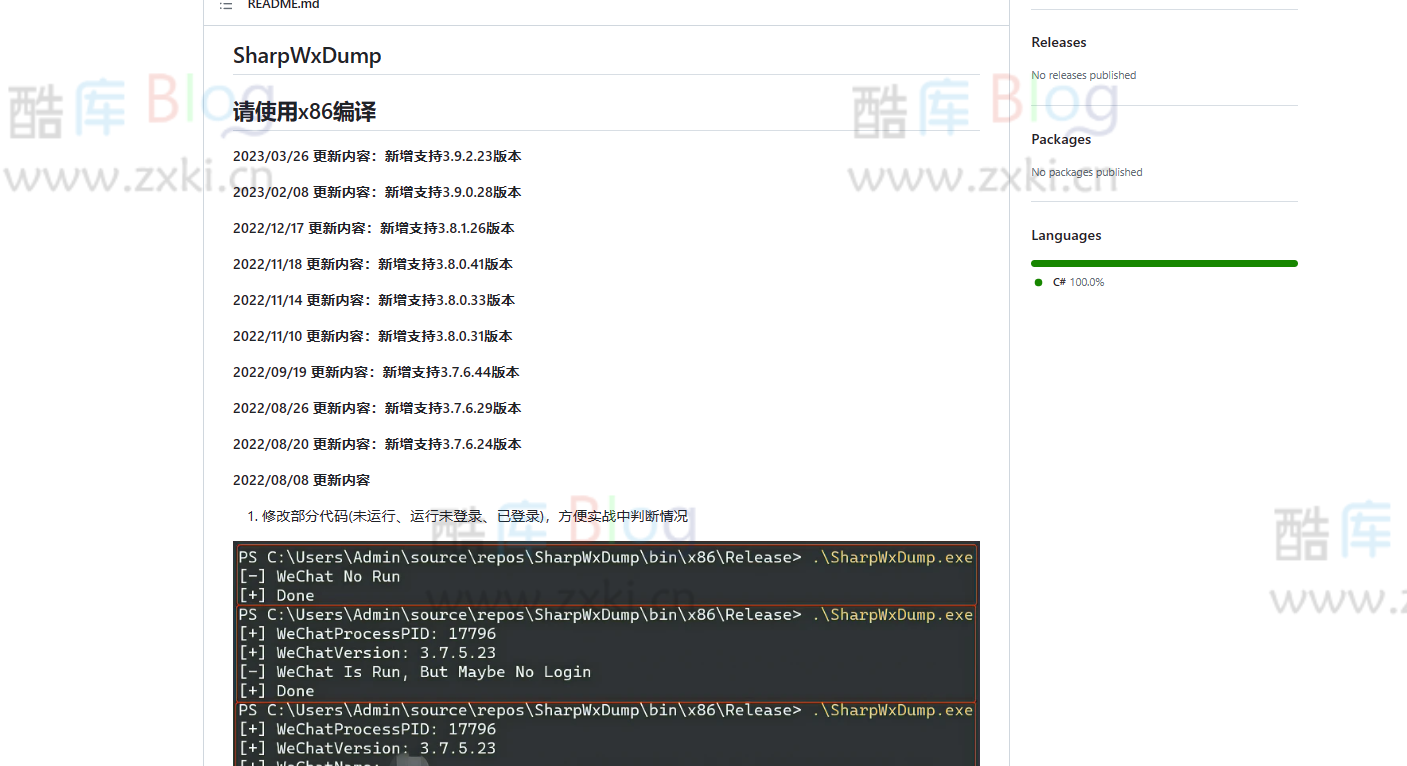Click the Packages section heading
Image resolution: width=1407 pixels, height=766 pixels.
pos(1061,139)
